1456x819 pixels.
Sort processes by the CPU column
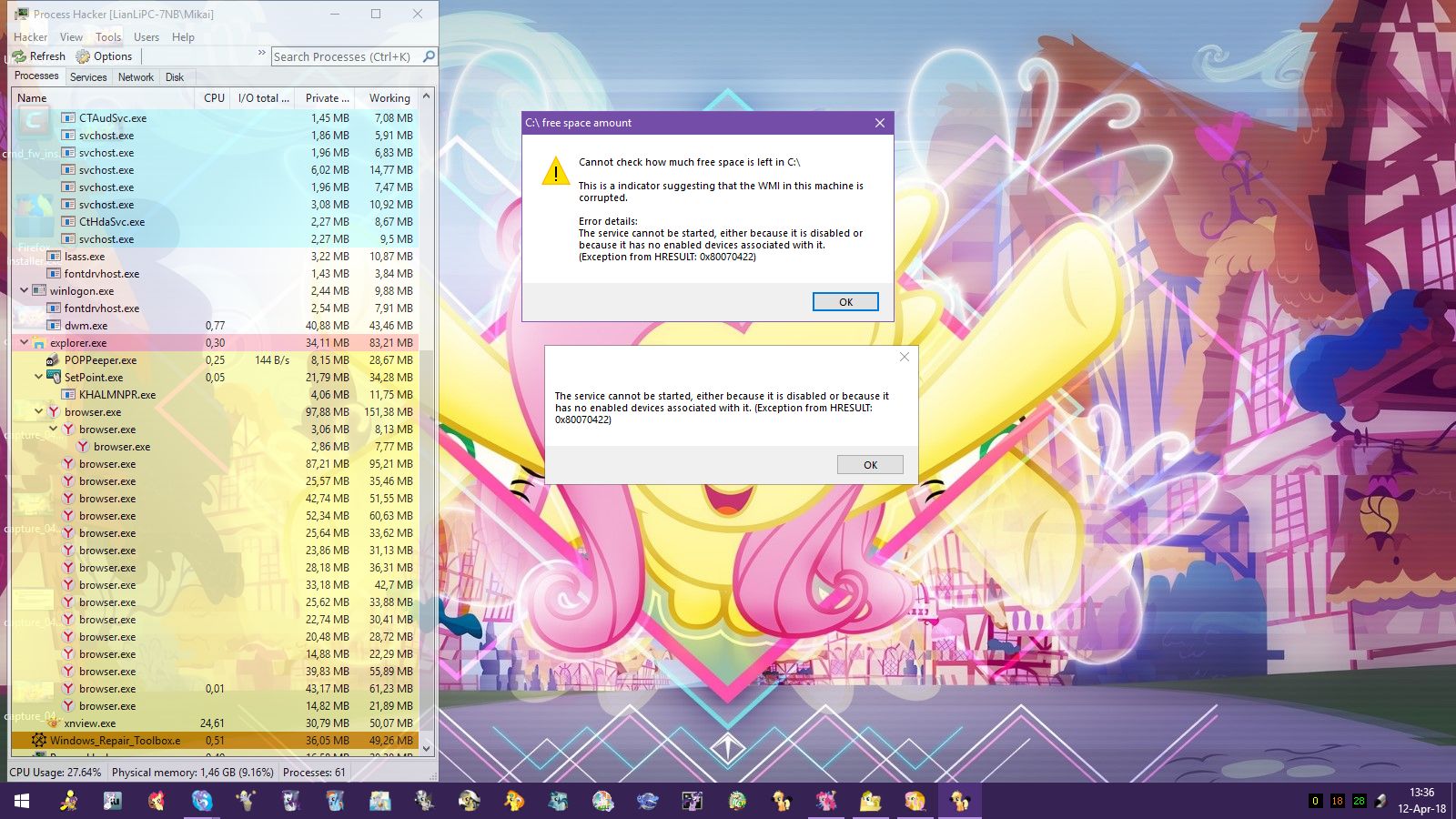[x=212, y=97]
